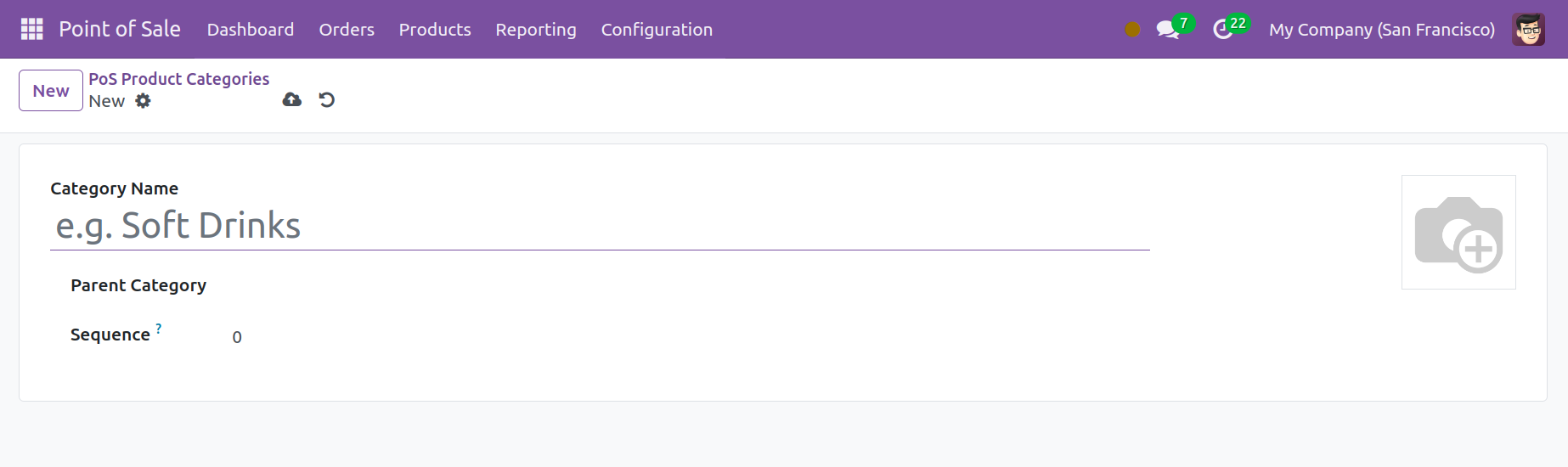Open the user avatar menu
This screenshot has height=467, width=1568.
[x=1528, y=30]
